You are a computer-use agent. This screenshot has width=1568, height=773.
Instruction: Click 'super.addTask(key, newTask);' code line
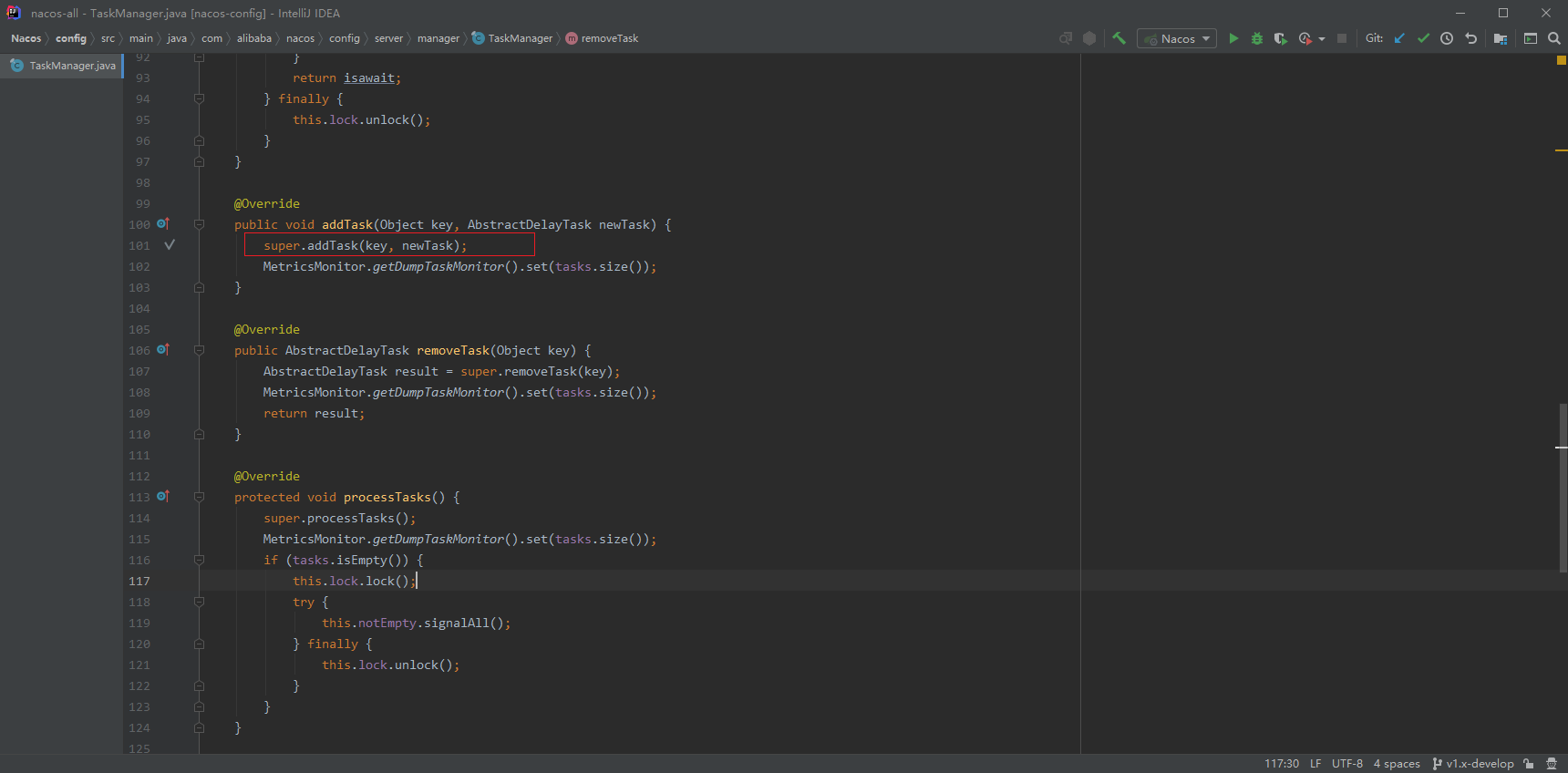pyautogui.click(x=365, y=245)
